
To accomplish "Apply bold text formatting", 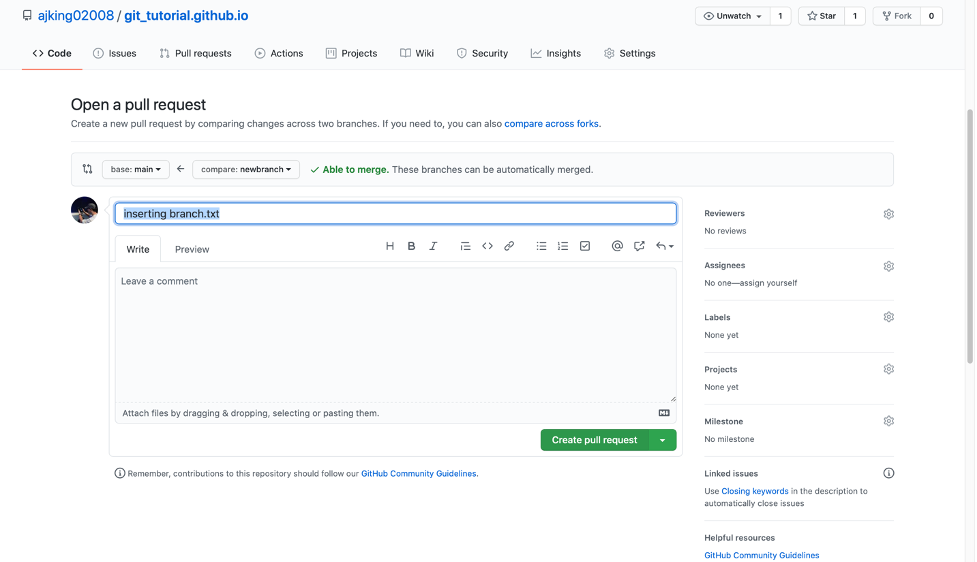I will (411, 246).
